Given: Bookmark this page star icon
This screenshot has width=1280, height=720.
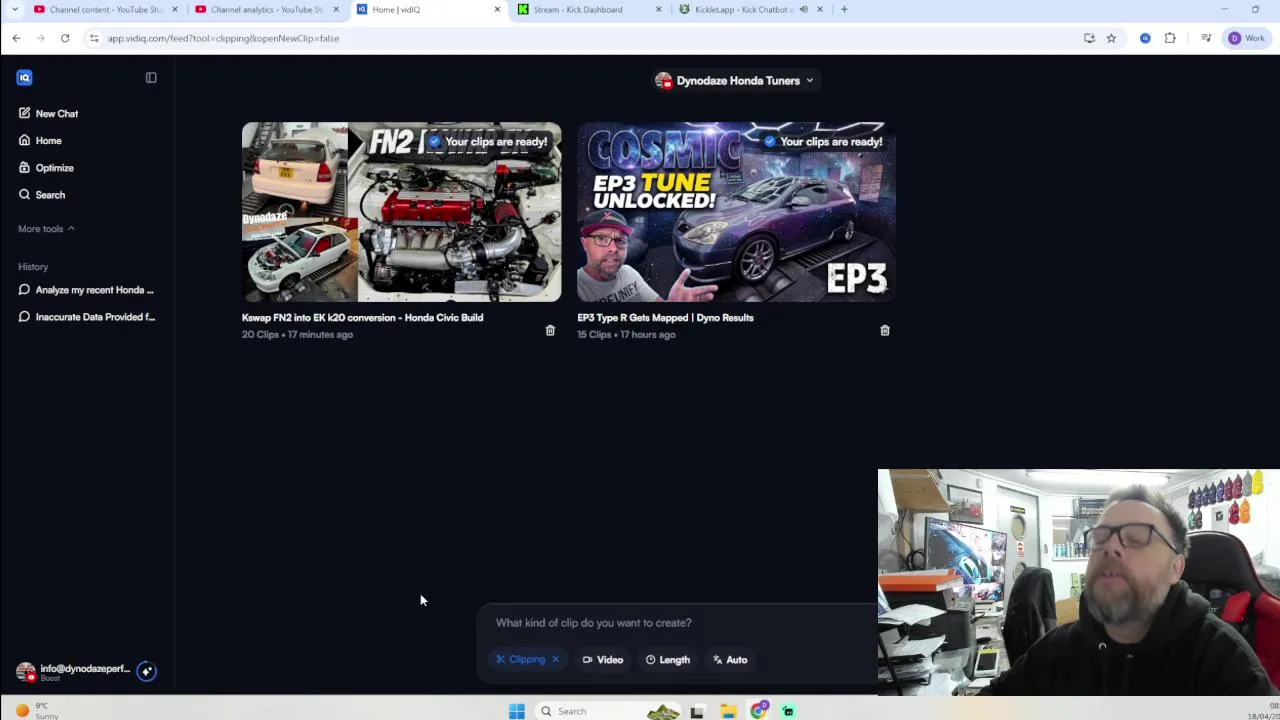Looking at the screenshot, I should click(1111, 38).
